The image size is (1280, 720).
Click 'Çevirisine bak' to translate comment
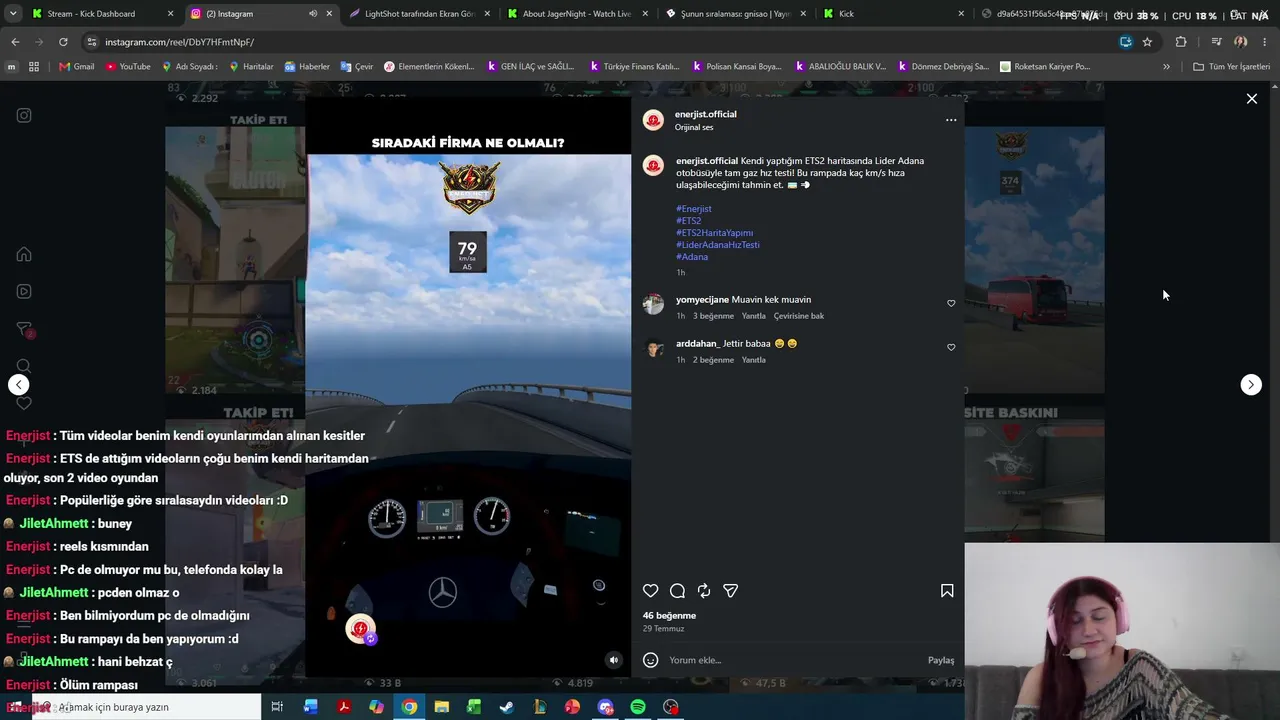(799, 316)
